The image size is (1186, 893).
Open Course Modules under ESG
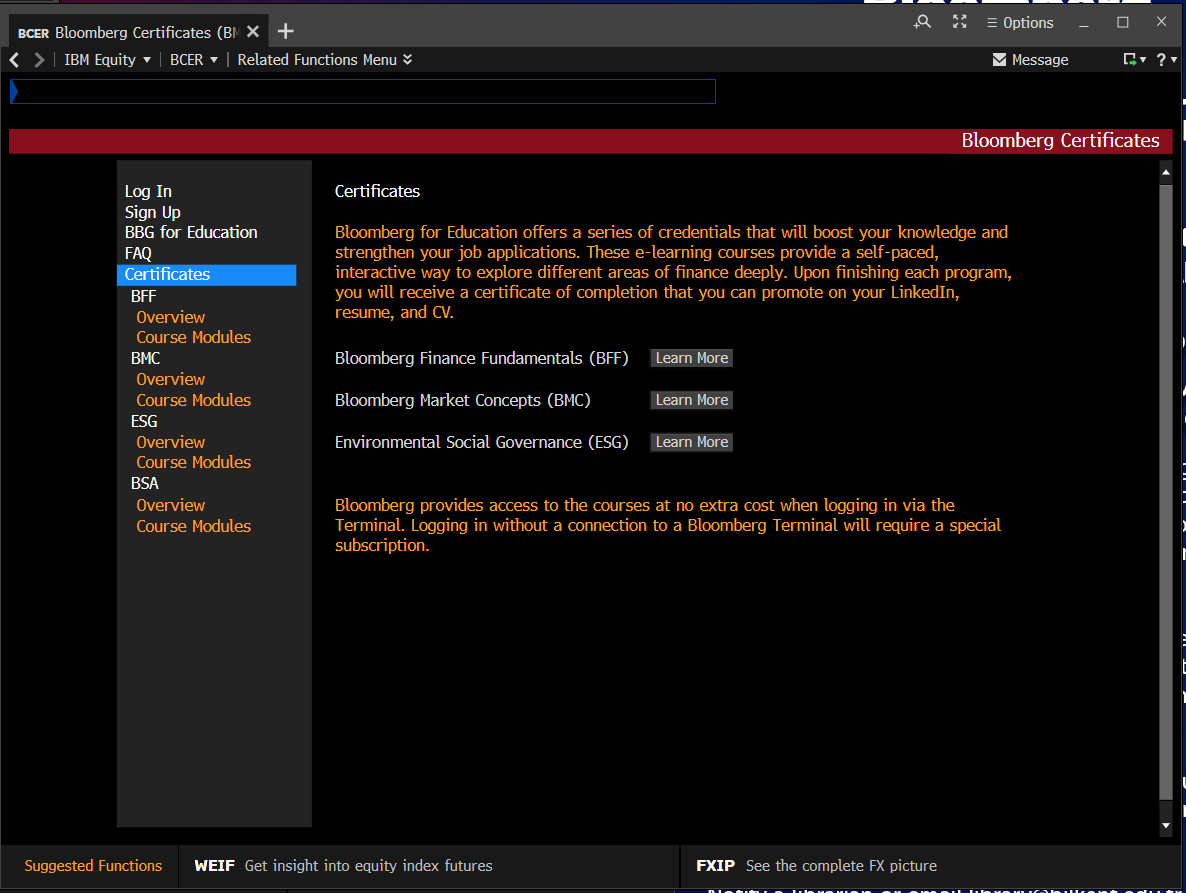(194, 462)
